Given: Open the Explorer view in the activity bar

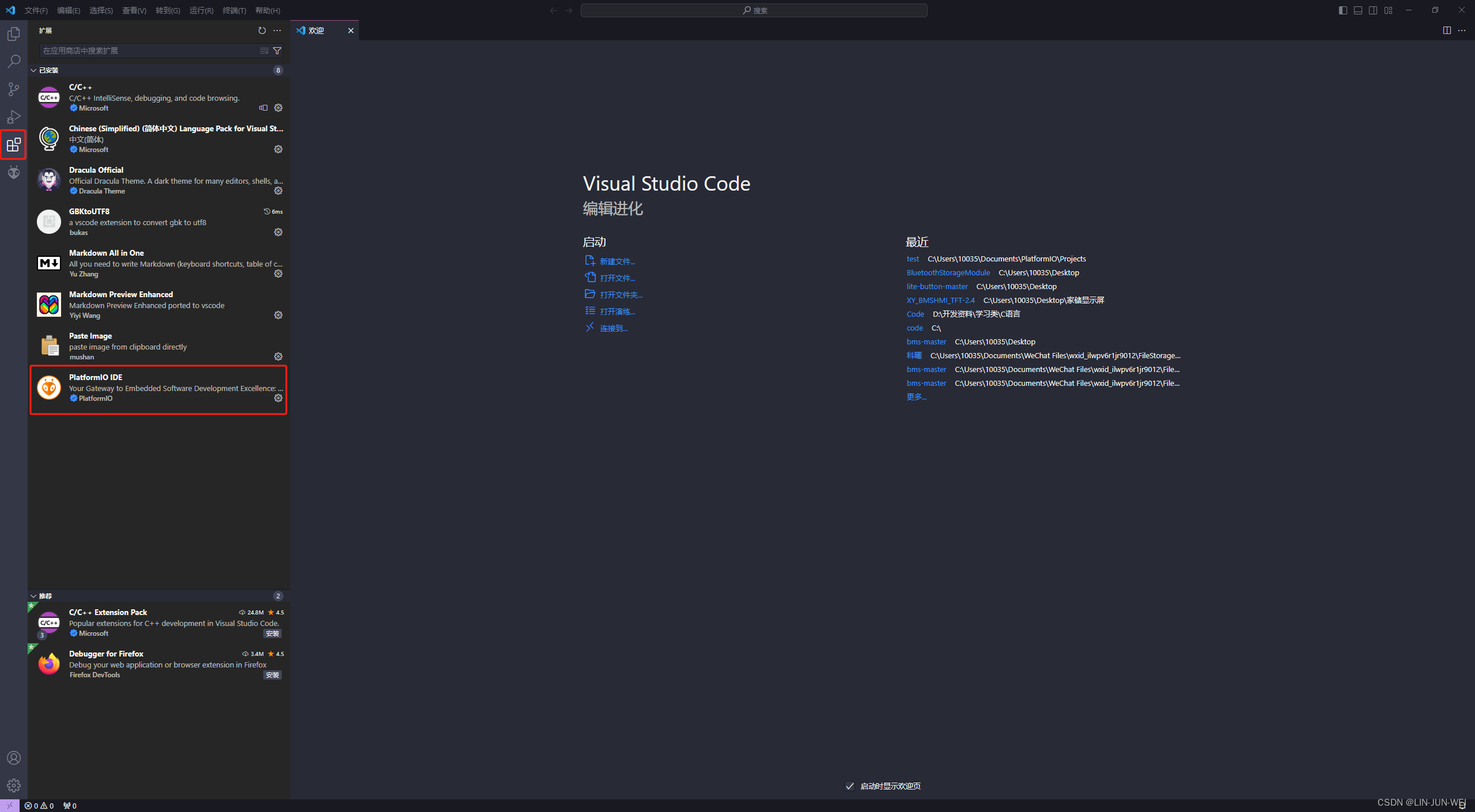Looking at the screenshot, I should pos(13,33).
